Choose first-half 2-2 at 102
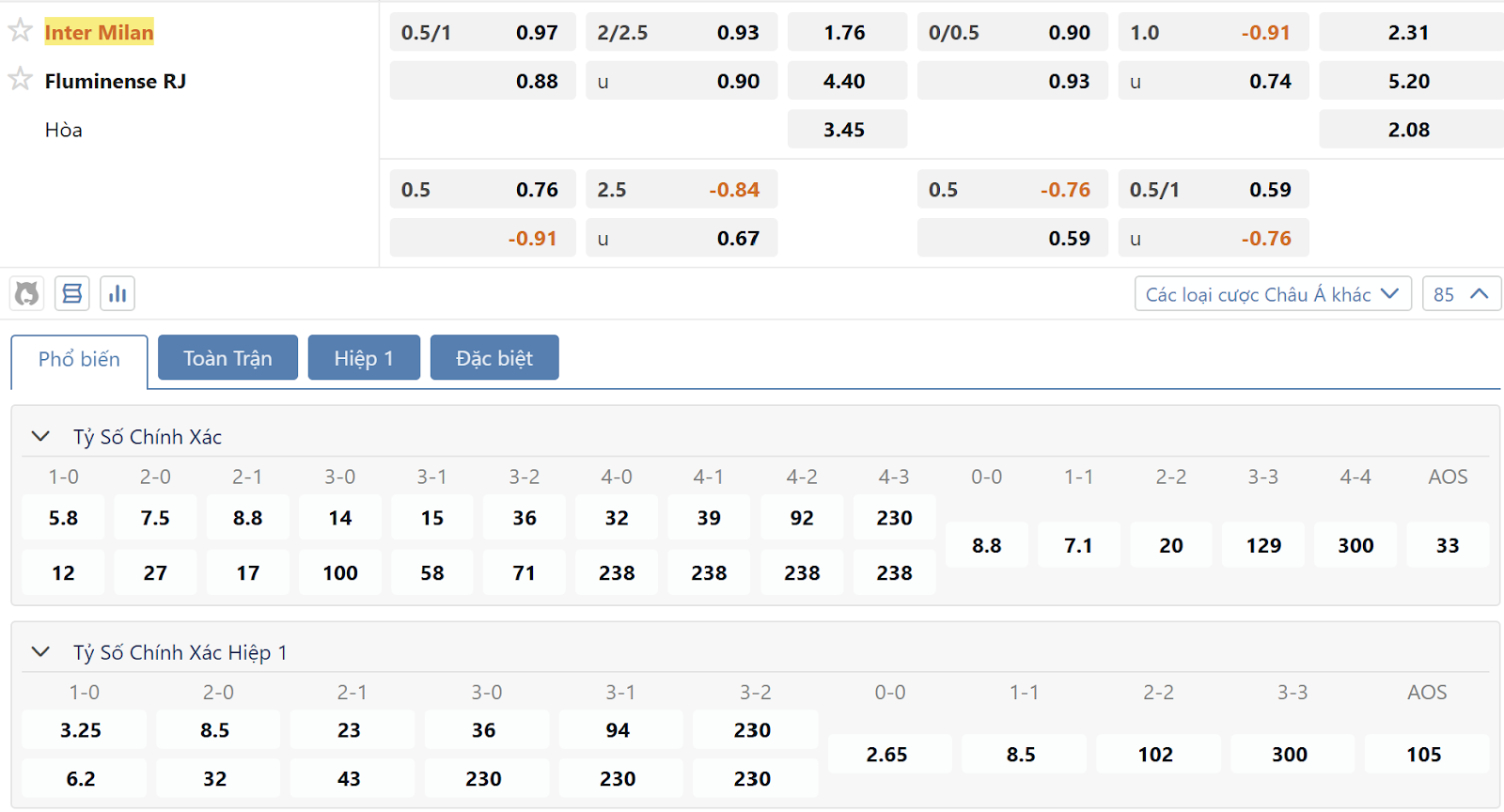1504x812 pixels. [1156, 755]
